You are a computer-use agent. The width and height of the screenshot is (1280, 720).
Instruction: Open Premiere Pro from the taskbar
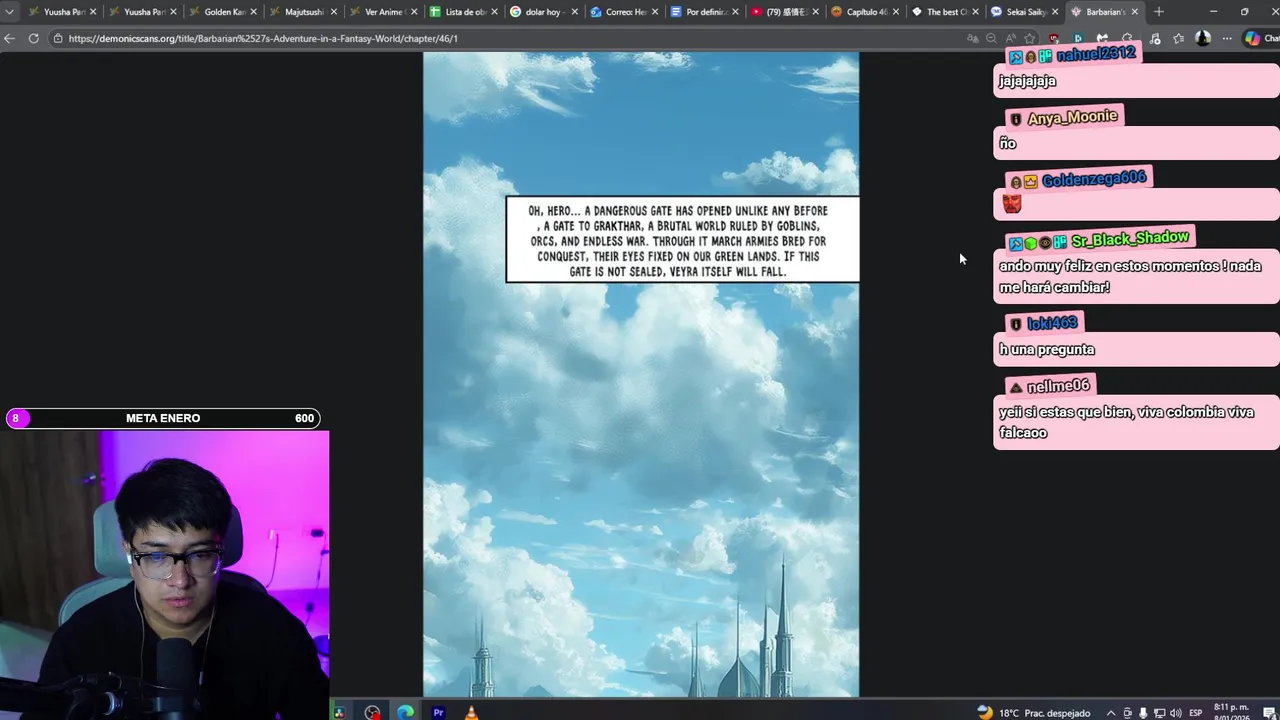click(x=438, y=713)
